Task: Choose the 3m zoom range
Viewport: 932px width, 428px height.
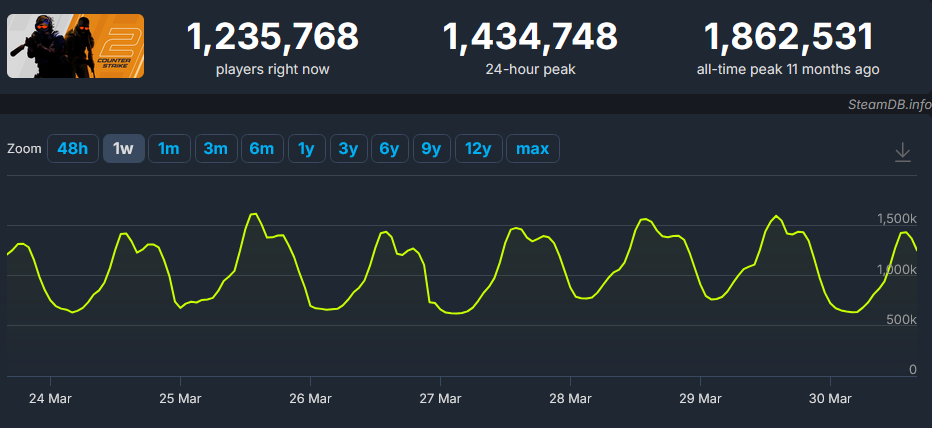Action: pos(216,149)
